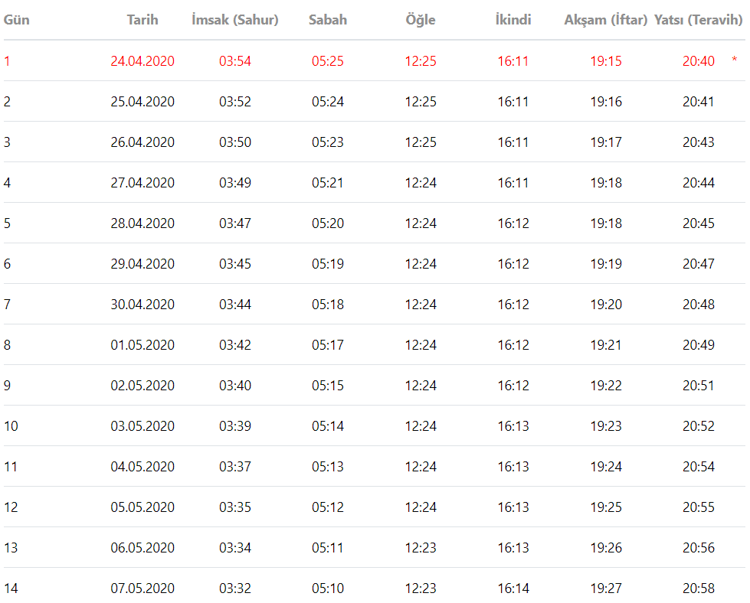Click the 25.04.2020 date cell
The image size is (750, 603).
tap(142, 102)
